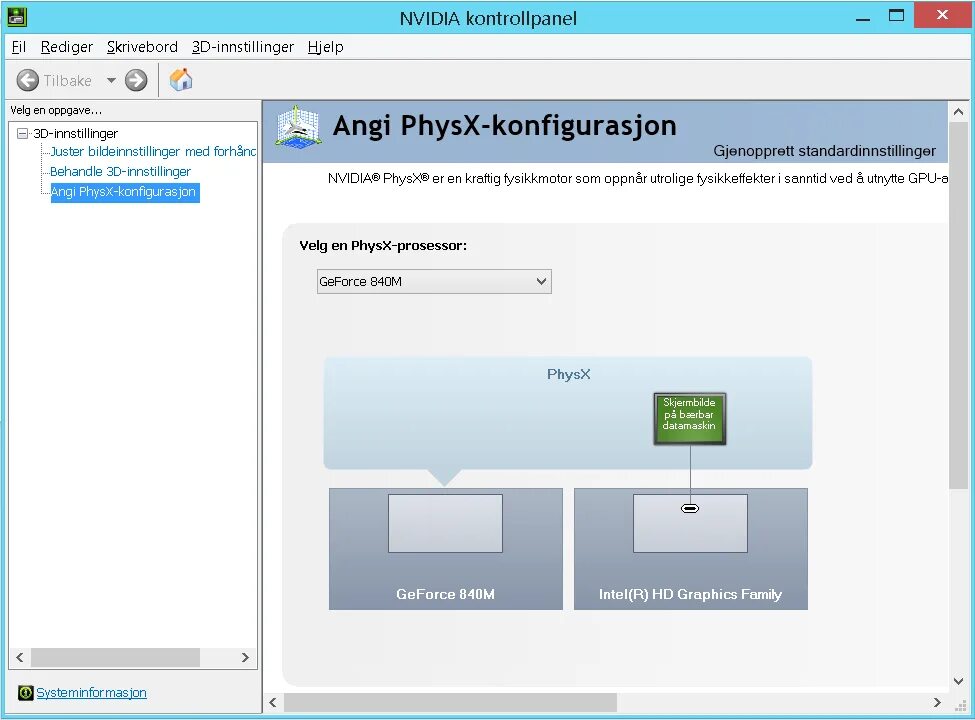Viewport: 975px width, 720px height.
Task: Click the Velg en oppgave heading
Action: point(56,110)
